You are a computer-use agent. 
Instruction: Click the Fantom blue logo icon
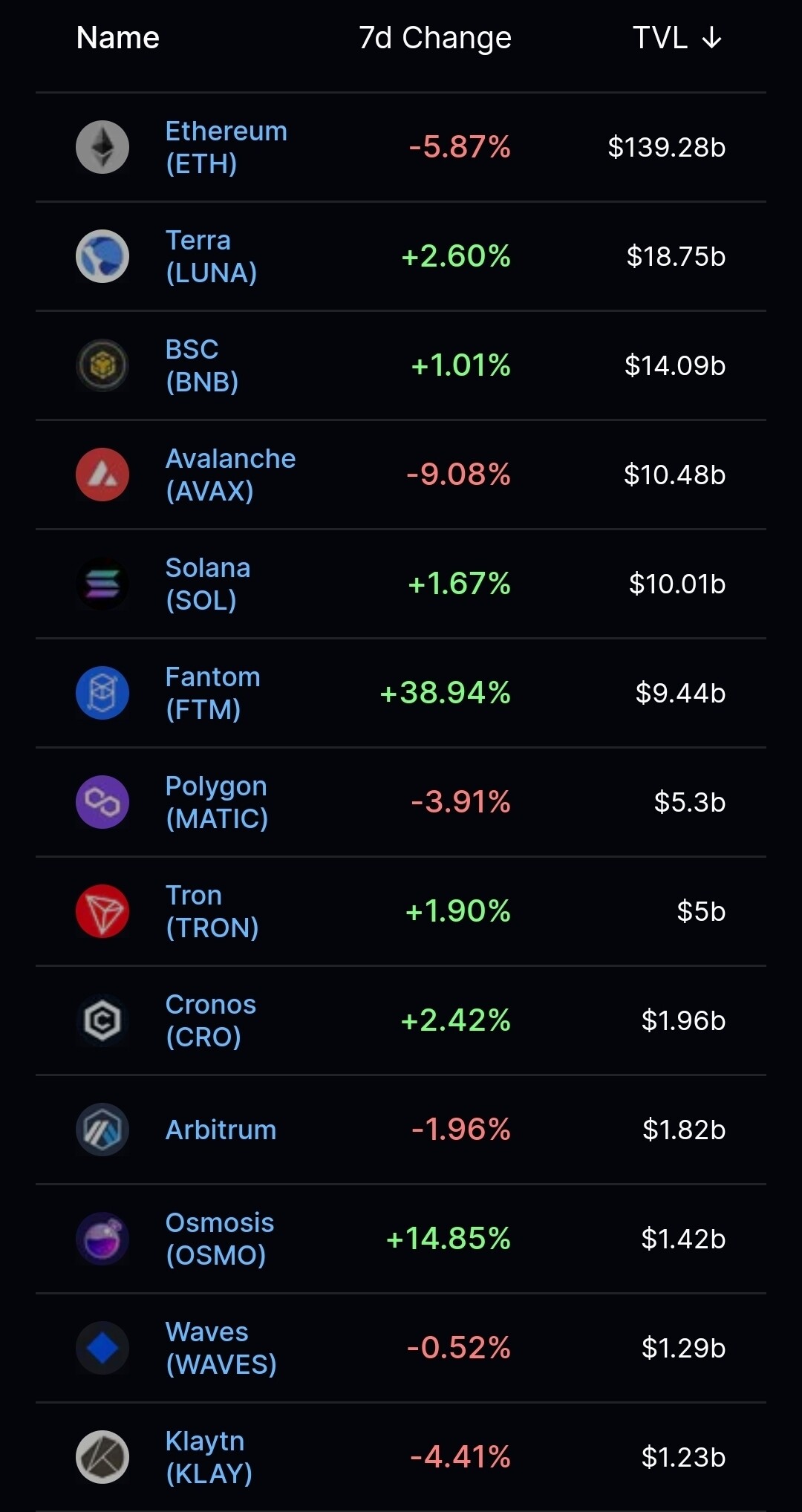tap(102, 693)
